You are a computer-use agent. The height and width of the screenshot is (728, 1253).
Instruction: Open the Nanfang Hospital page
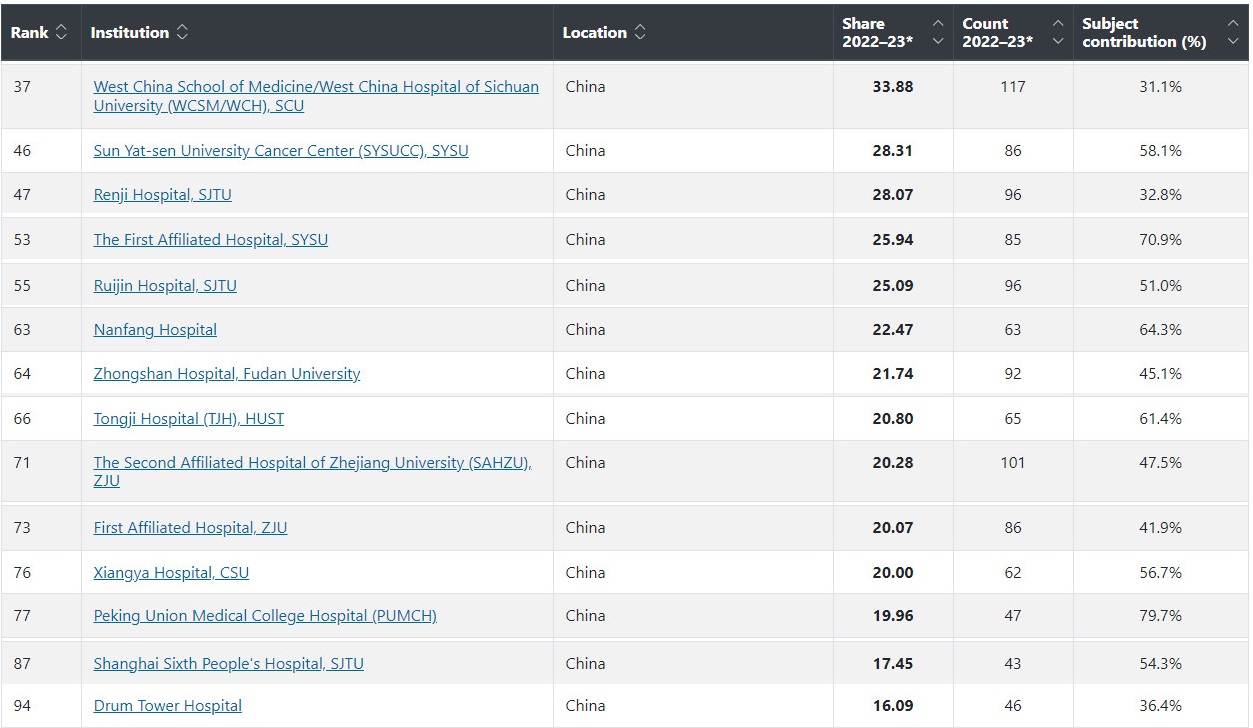(x=155, y=330)
